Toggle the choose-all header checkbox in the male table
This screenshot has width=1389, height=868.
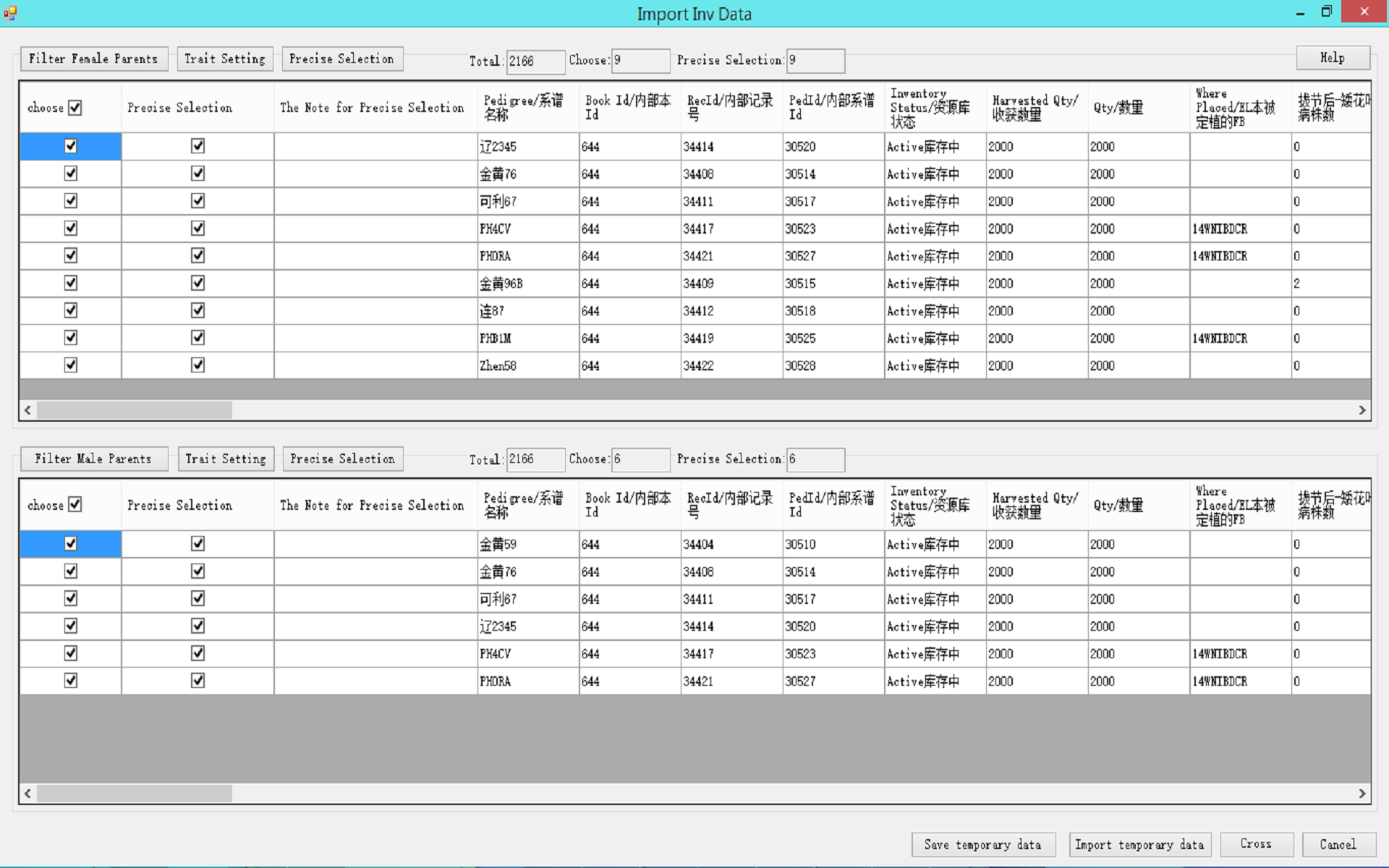pyautogui.click(x=75, y=505)
